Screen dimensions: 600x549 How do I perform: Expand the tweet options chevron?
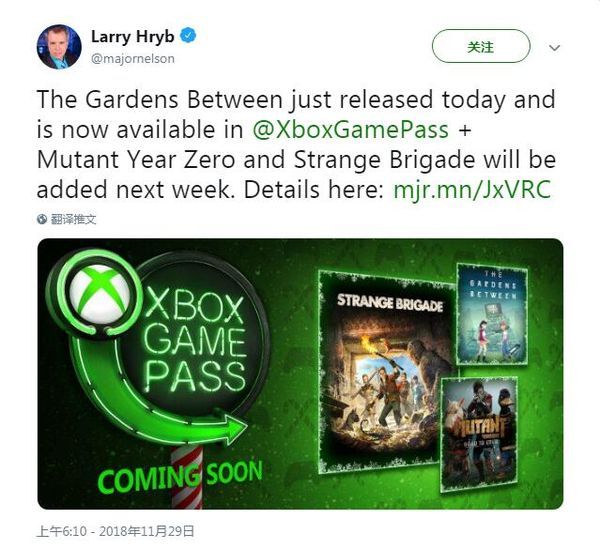(x=554, y=48)
